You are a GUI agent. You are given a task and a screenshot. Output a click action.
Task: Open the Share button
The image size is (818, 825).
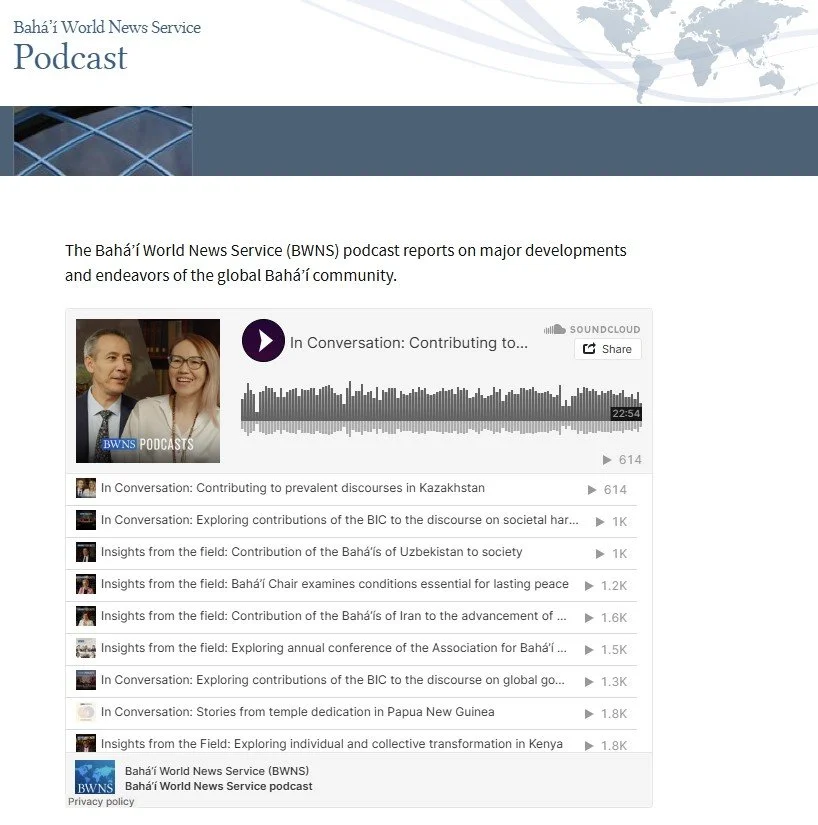[x=608, y=349]
